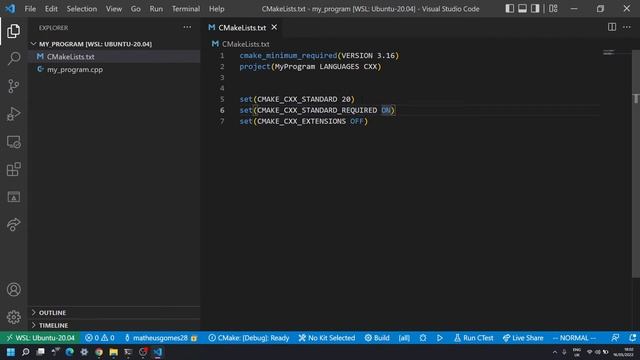Click line number 4 in the gutter
This screenshot has height=360, width=640.
click(x=222, y=88)
